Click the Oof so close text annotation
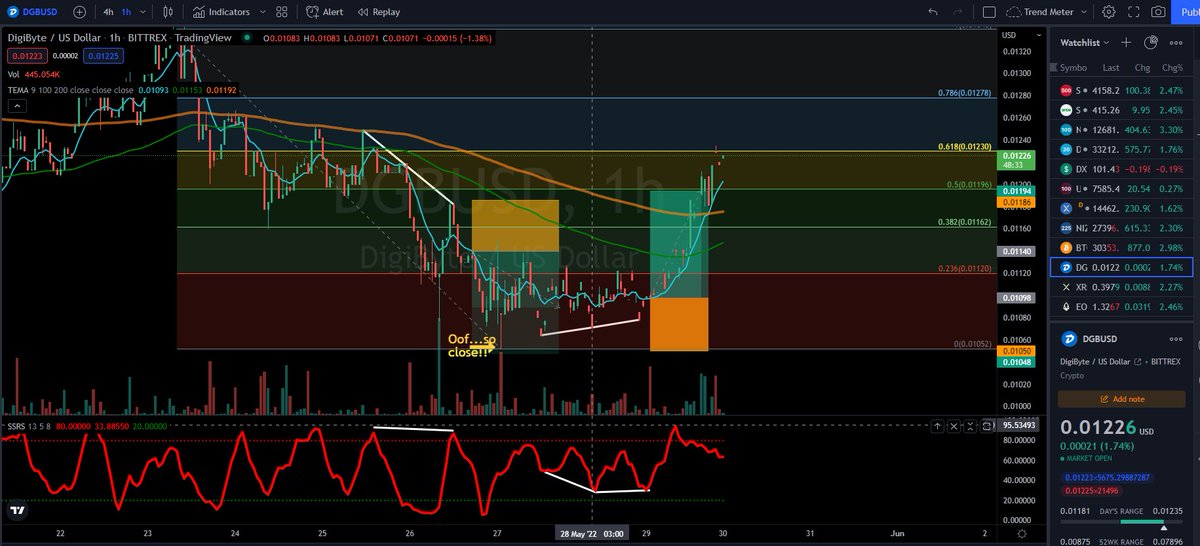Viewport: 1200px width, 546px height. (x=471, y=346)
